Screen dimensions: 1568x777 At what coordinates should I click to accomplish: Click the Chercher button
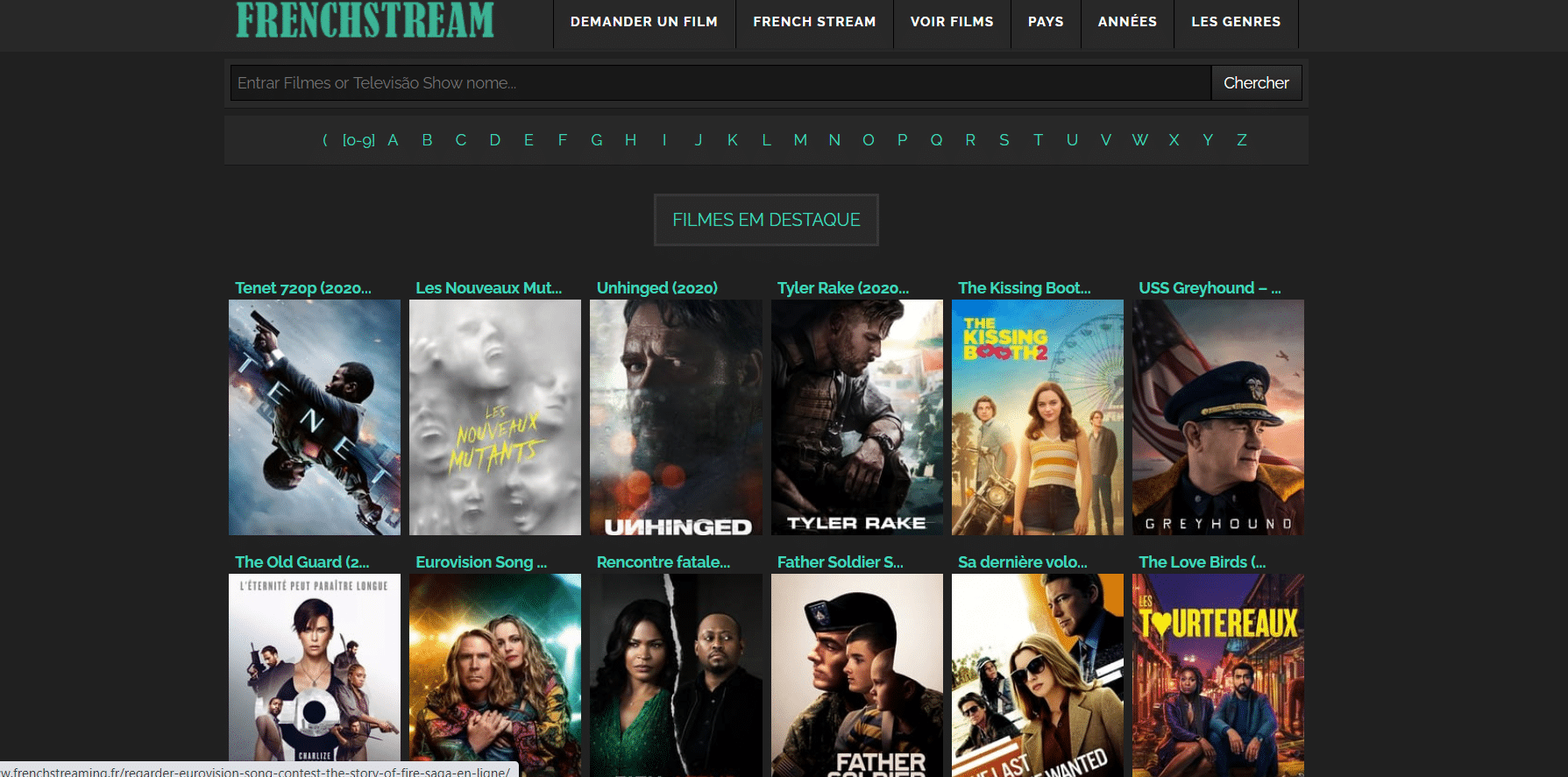tap(1256, 83)
